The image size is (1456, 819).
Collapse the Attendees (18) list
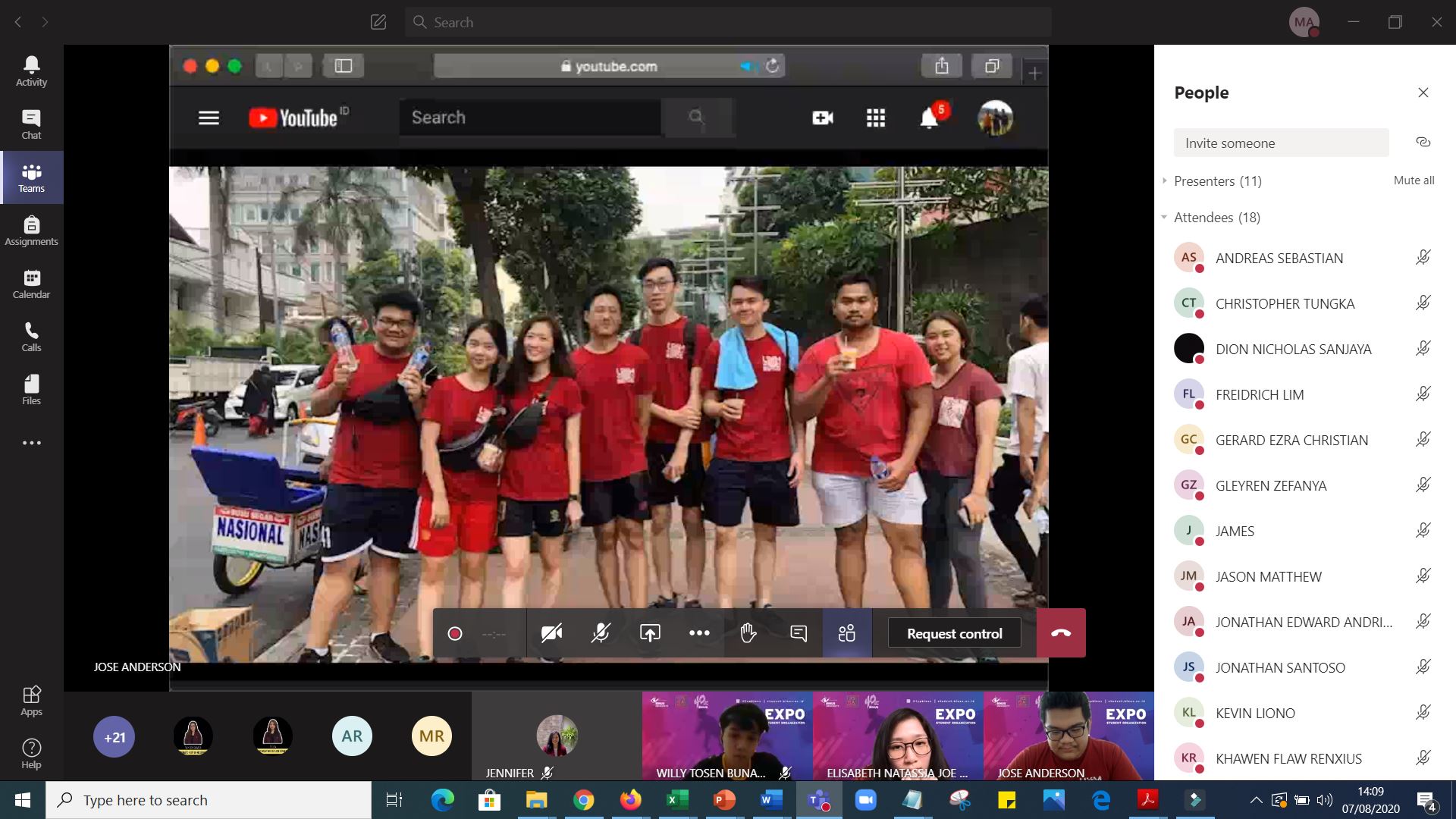click(1165, 218)
